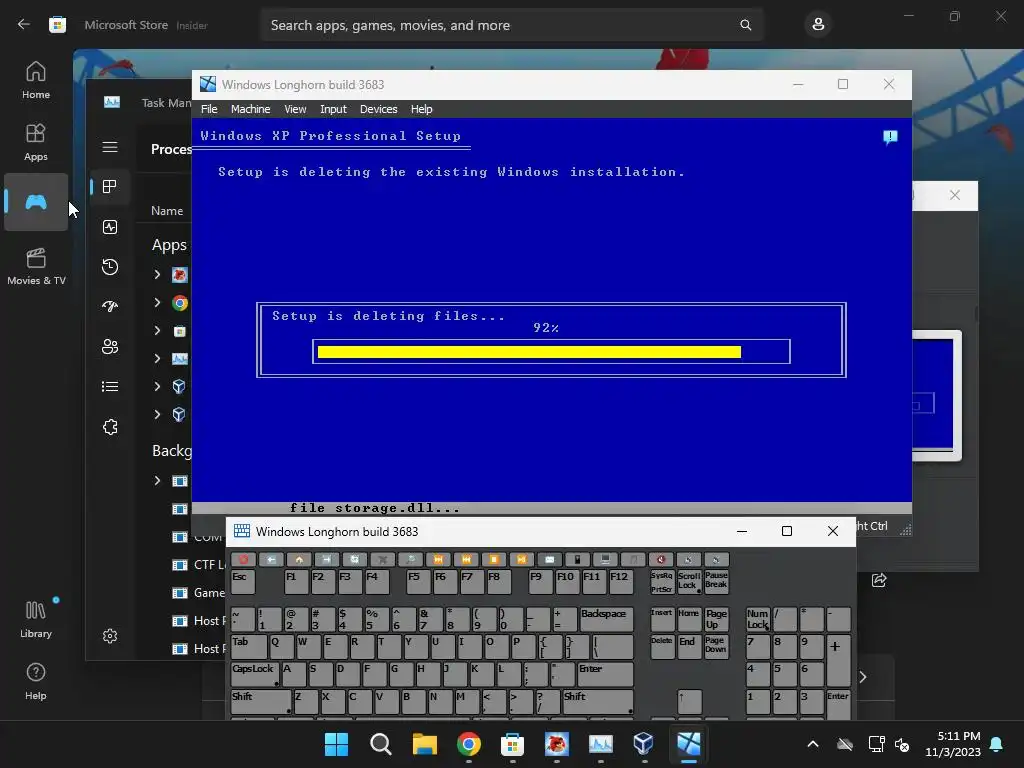
Task: Click F8 key on soft keyboard
Action: 499,582
